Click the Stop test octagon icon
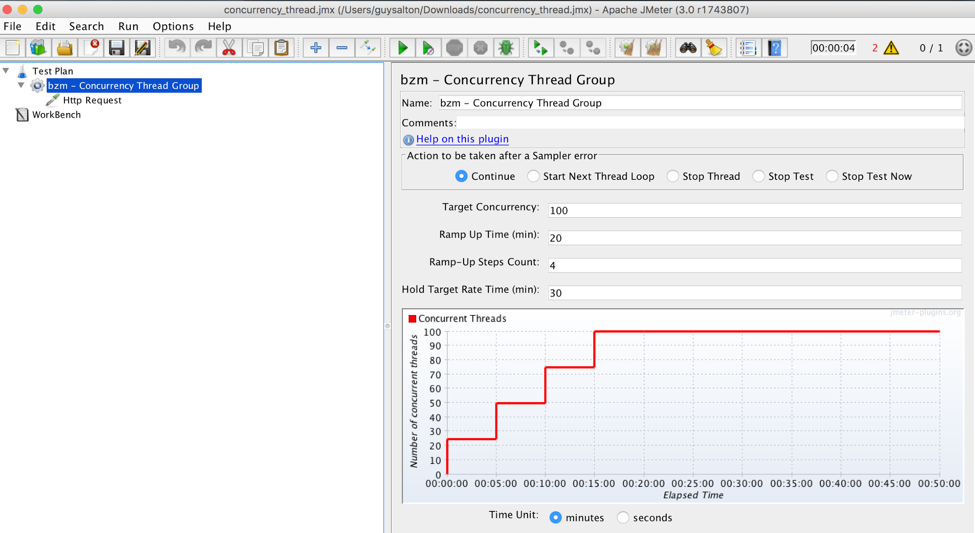 point(455,48)
